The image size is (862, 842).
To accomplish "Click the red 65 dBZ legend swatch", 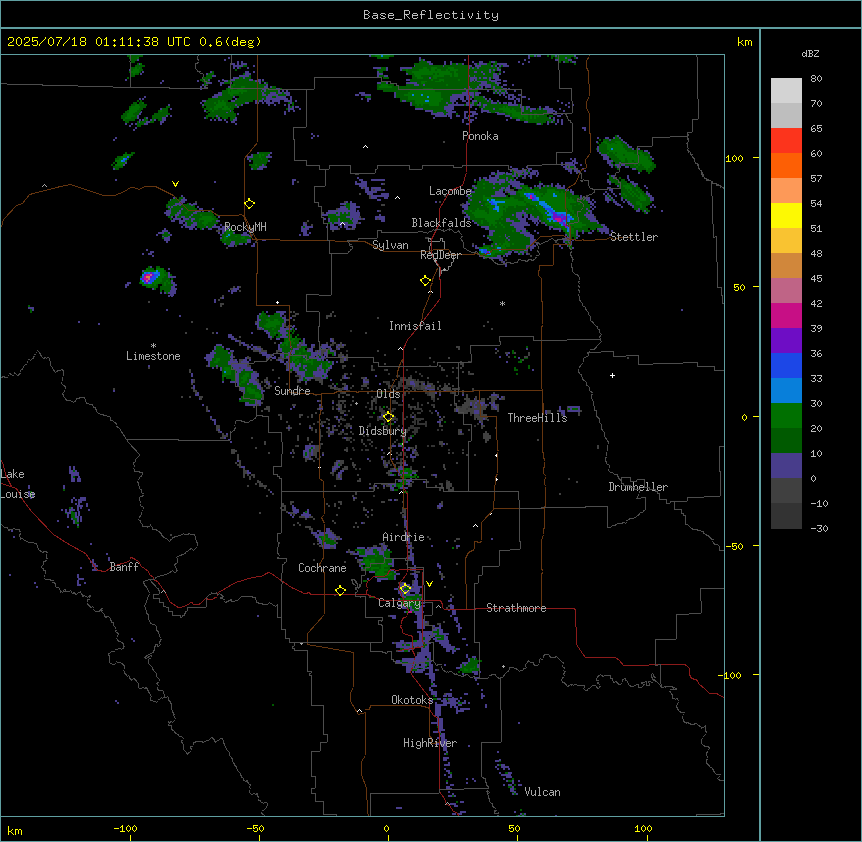I will (x=786, y=141).
